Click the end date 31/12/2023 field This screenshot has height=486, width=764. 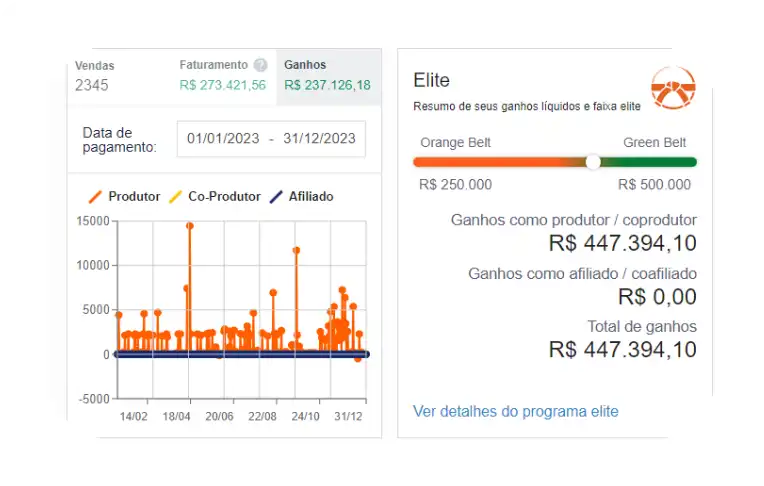pos(318,139)
